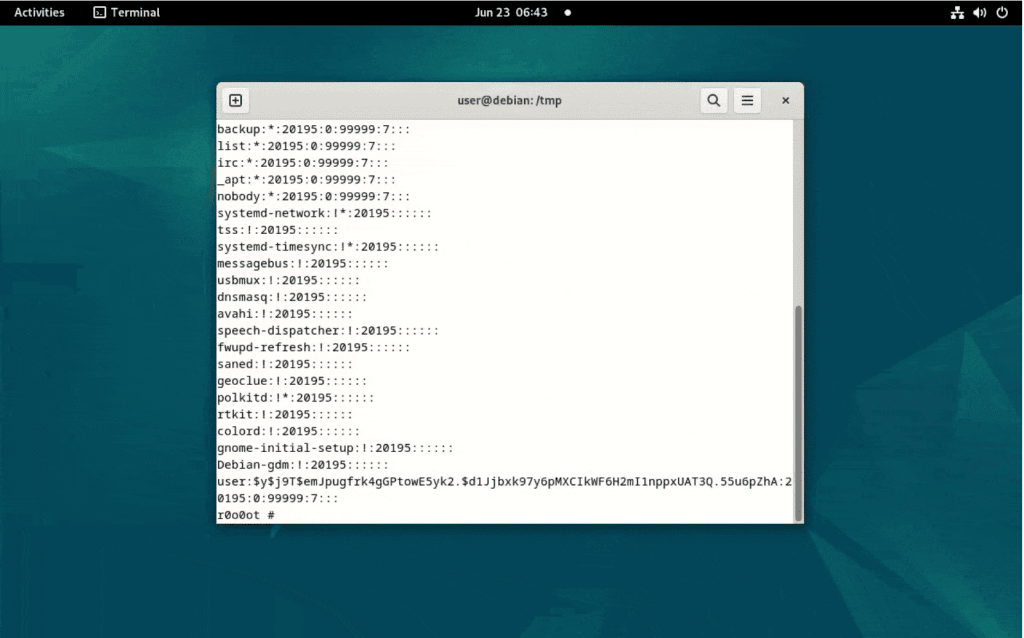Click the user:$y$j9T$ password hash line
Screen dimensions: 1024x638
(504, 482)
